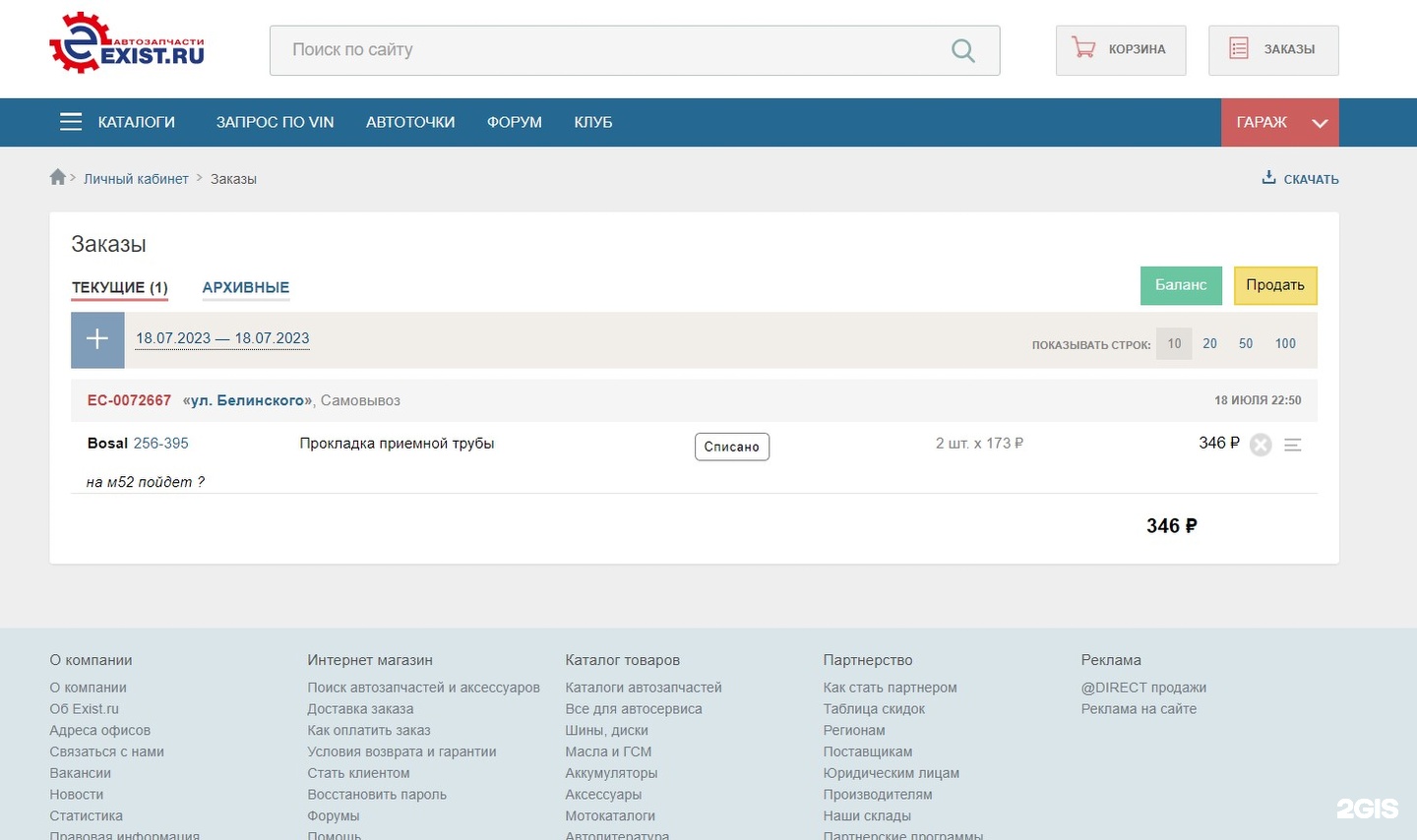This screenshot has width=1417, height=840.
Task: Click the Скачать link
Action: click(1311, 179)
